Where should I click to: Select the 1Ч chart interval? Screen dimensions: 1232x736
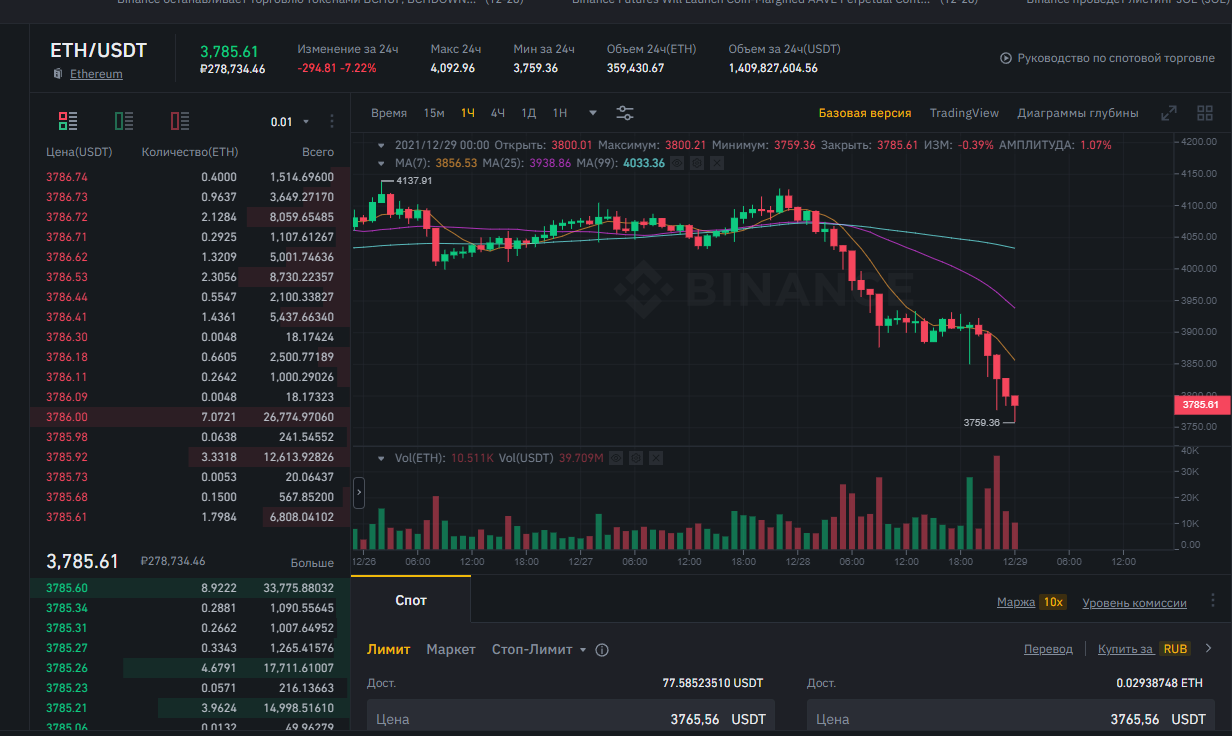(468, 113)
